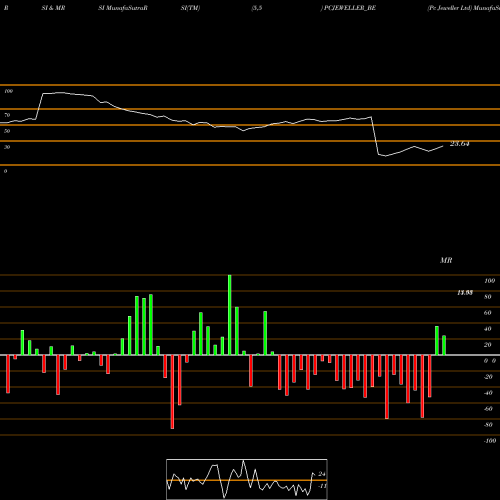Screen dimensions: 500x500
Task: Click the 40 label on the MR axis
Action: [488, 329]
